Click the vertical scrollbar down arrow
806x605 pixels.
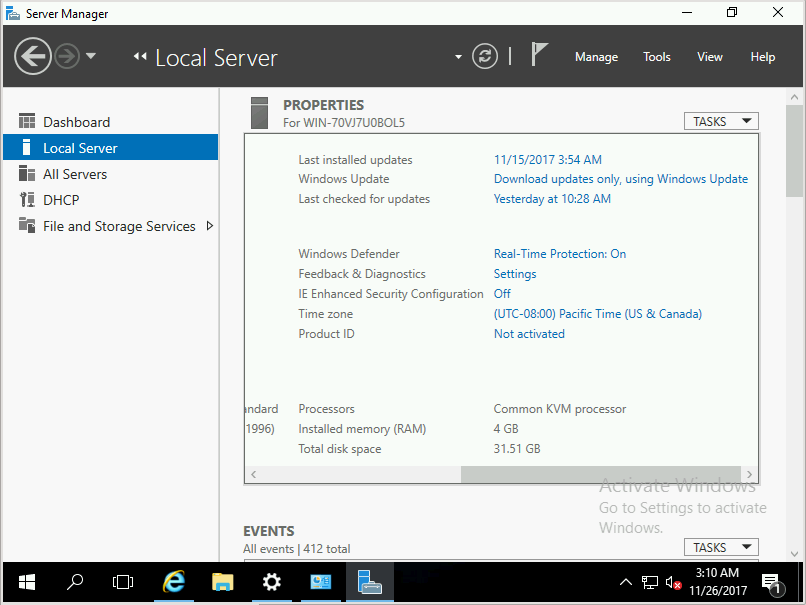(794, 554)
